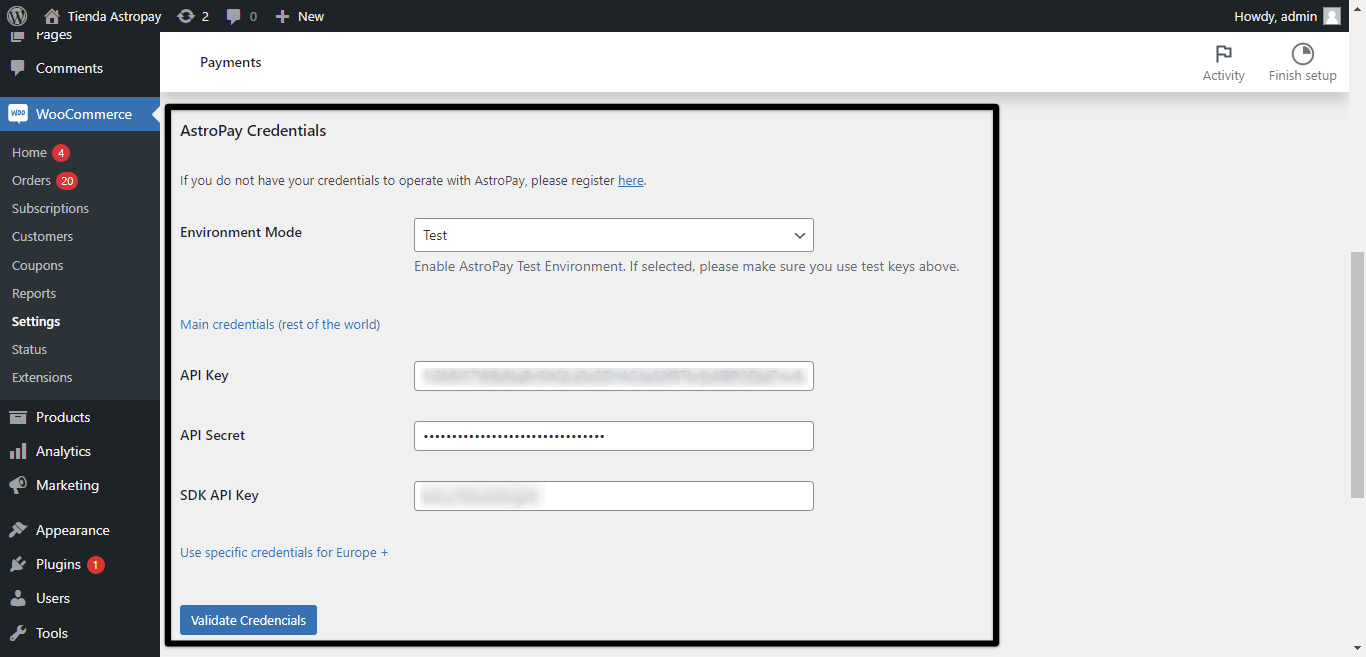The width and height of the screenshot is (1366, 657).
Task: Open the Activity flag icon
Action: (1223, 54)
